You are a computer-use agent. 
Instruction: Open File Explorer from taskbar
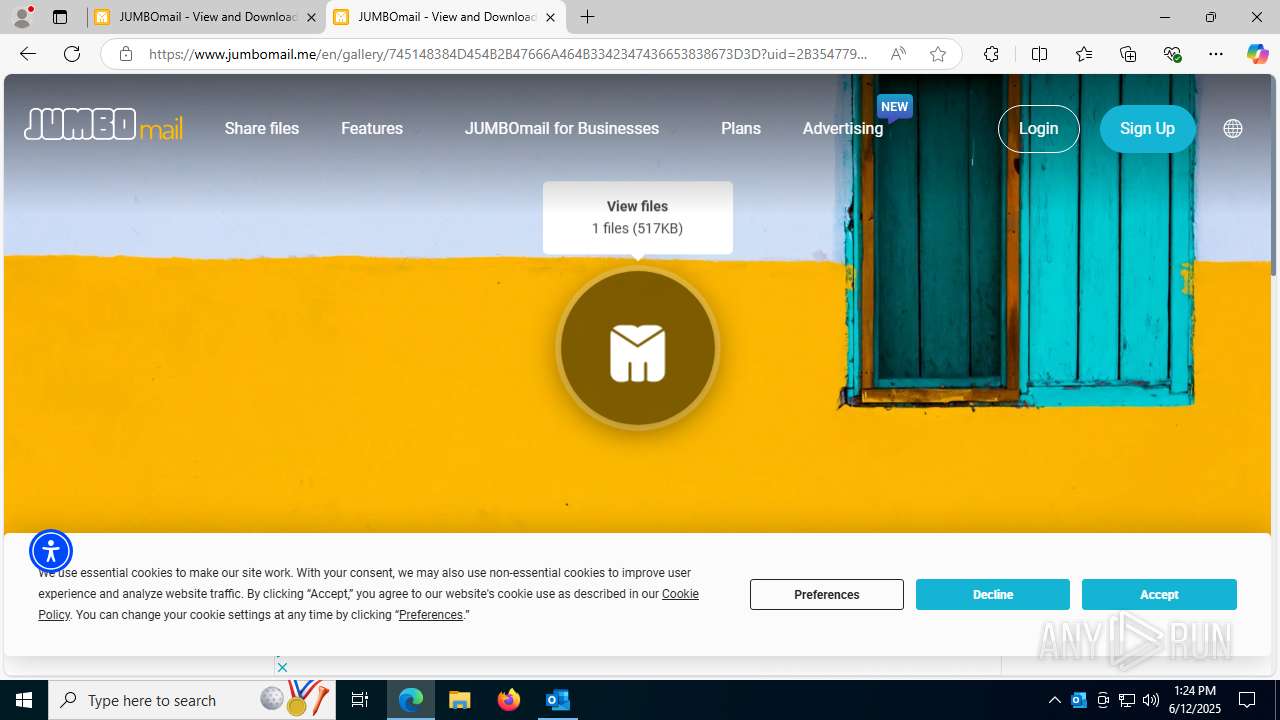[x=459, y=700]
